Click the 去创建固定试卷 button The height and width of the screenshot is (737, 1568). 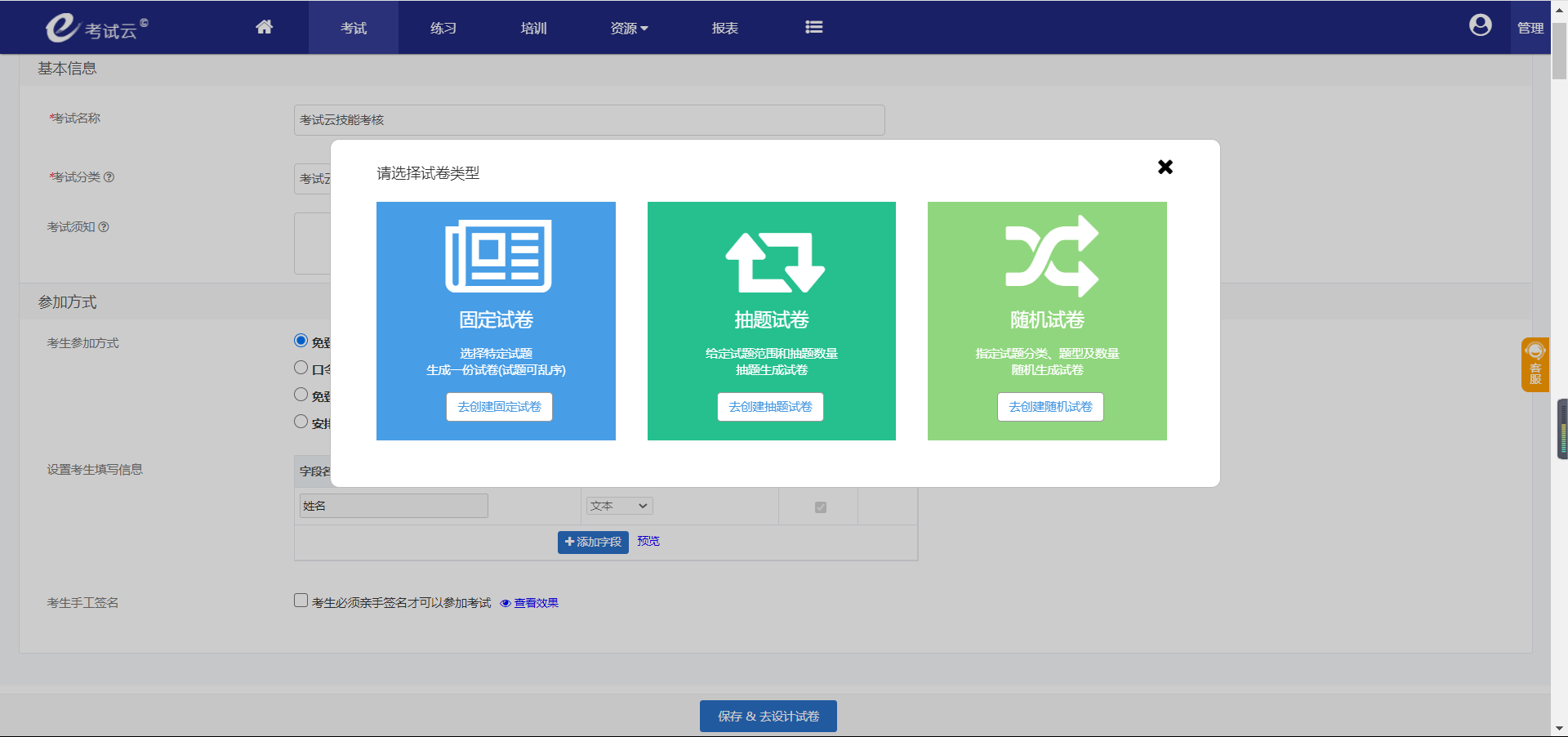coord(499,407)
